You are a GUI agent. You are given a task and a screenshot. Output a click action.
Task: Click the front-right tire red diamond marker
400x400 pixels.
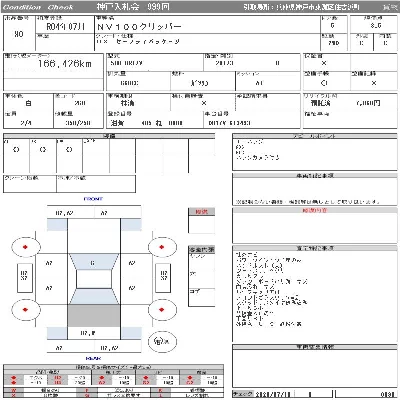click(x=162, y=247)
